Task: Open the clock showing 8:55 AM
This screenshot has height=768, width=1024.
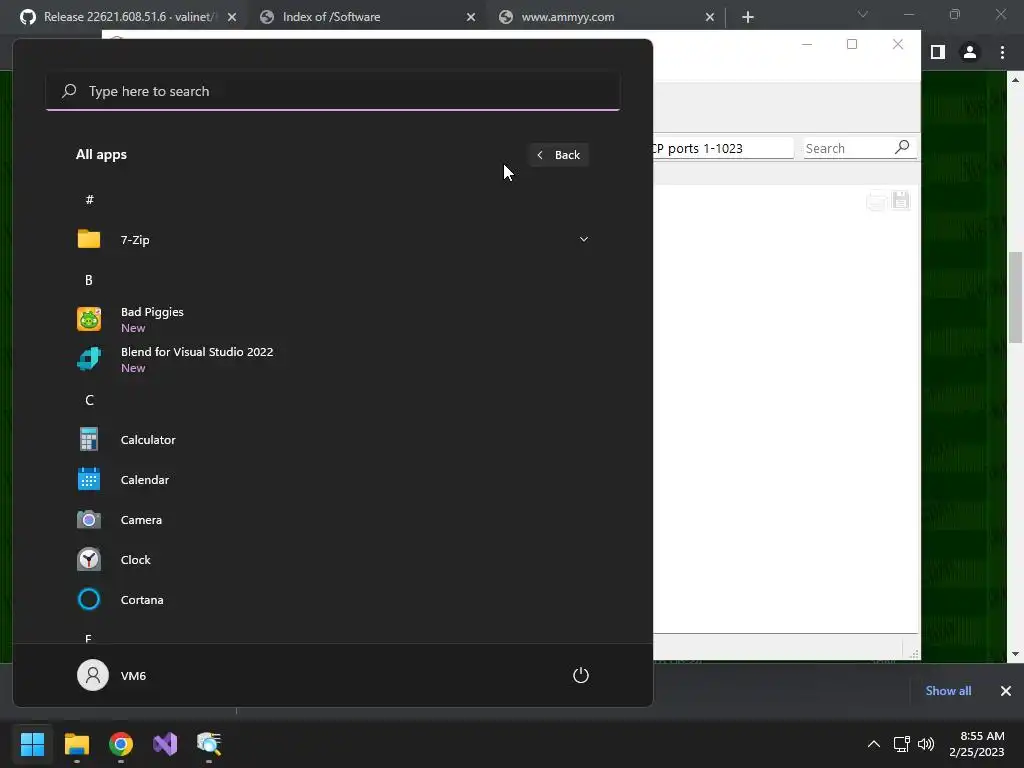Action: pos(977,744)
